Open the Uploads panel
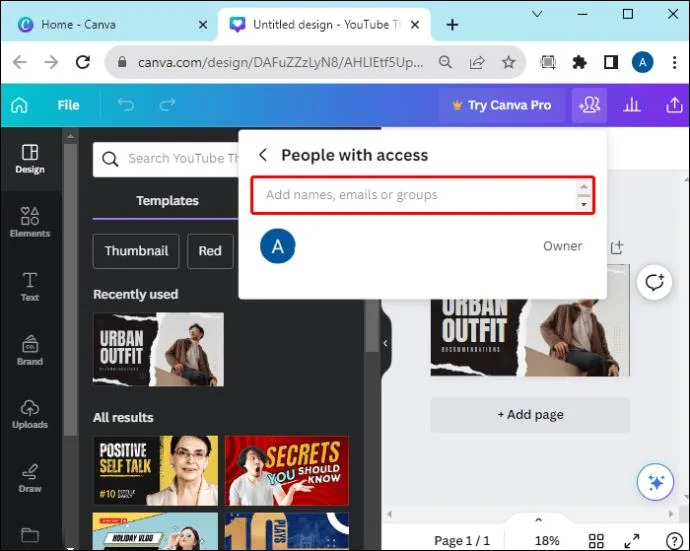The height and width of the screenshot is (551, 690). [30, 414]
